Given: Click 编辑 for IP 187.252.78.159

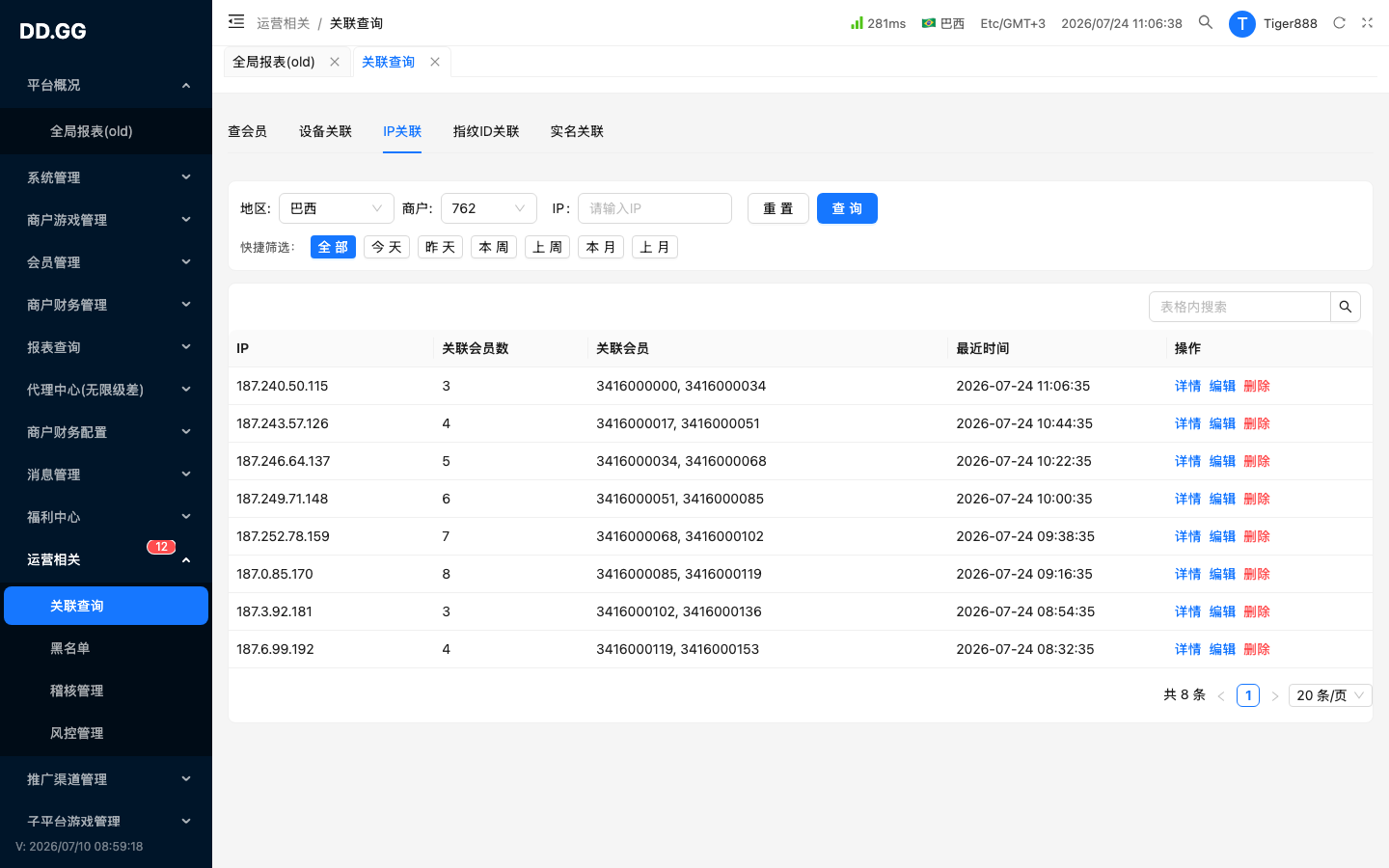Looking at the screenshot, I should click(x=1222, y=536).
